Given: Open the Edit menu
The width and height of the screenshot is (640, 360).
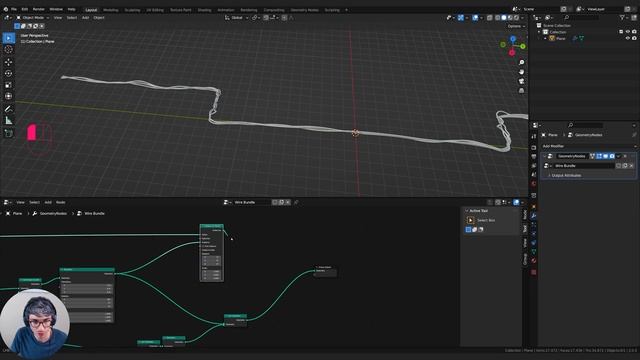Looking at the screenshot, I should [x=25, y=9].
